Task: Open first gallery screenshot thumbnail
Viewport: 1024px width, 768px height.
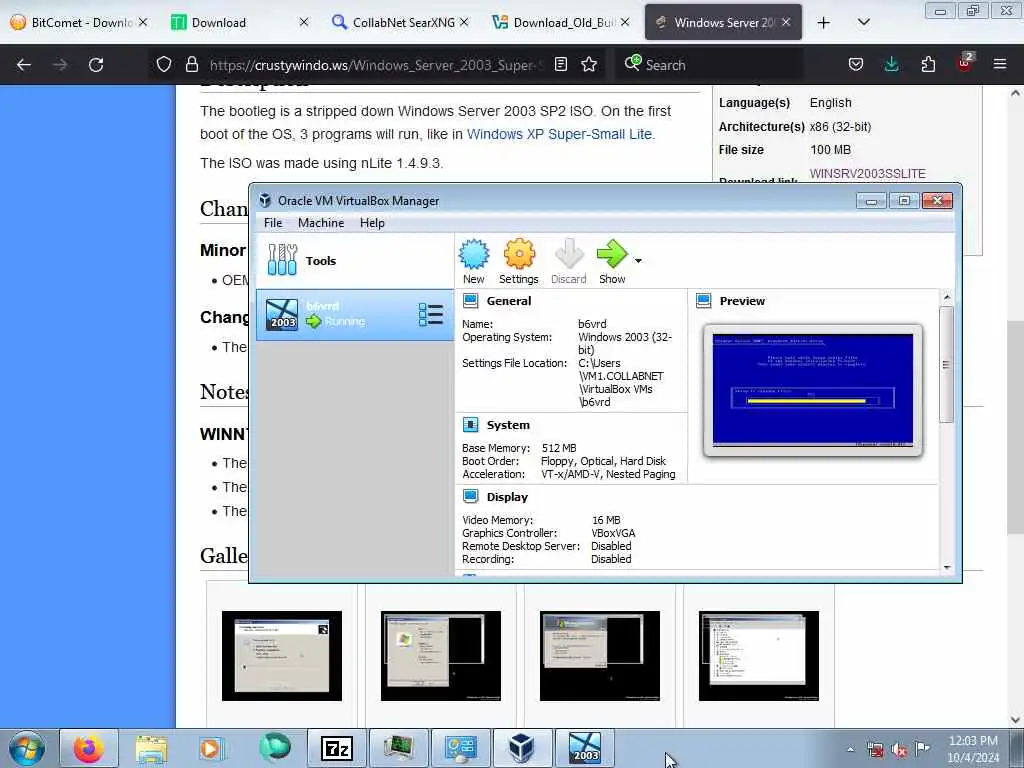Action: (281, 656)
